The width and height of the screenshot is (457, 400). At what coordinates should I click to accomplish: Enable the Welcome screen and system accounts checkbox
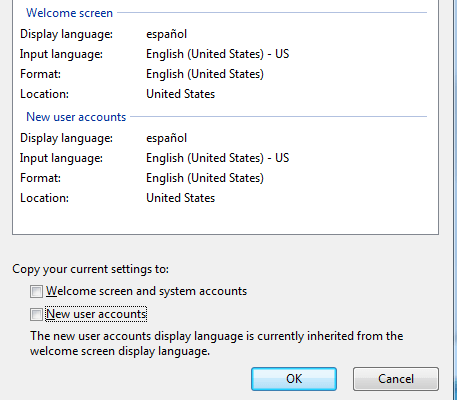(36, 291)
